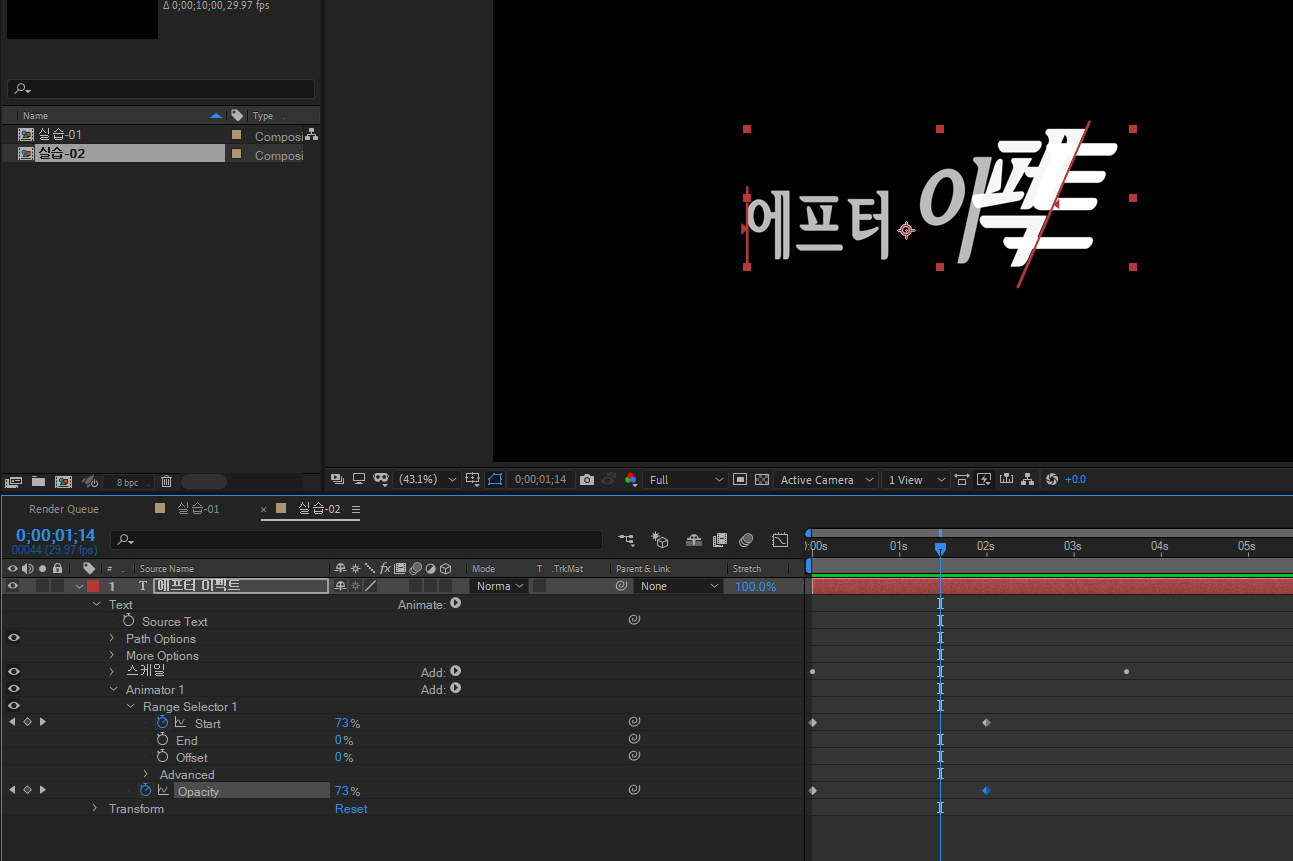Image resolution: width=1293 pixels, height=861 pixels.
Task: Expand More Options group
Action: coord(112,655)
